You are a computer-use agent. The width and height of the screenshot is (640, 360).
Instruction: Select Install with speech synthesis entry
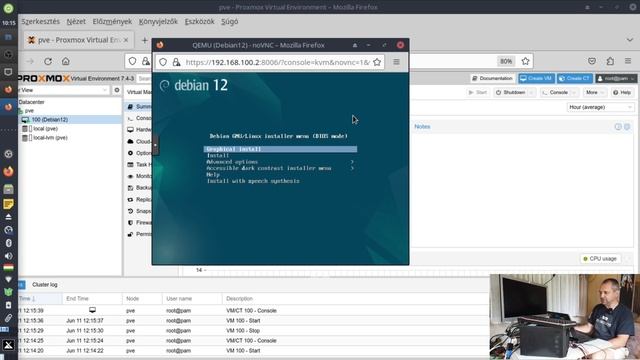pyautogui.click(x=253, y=181)
